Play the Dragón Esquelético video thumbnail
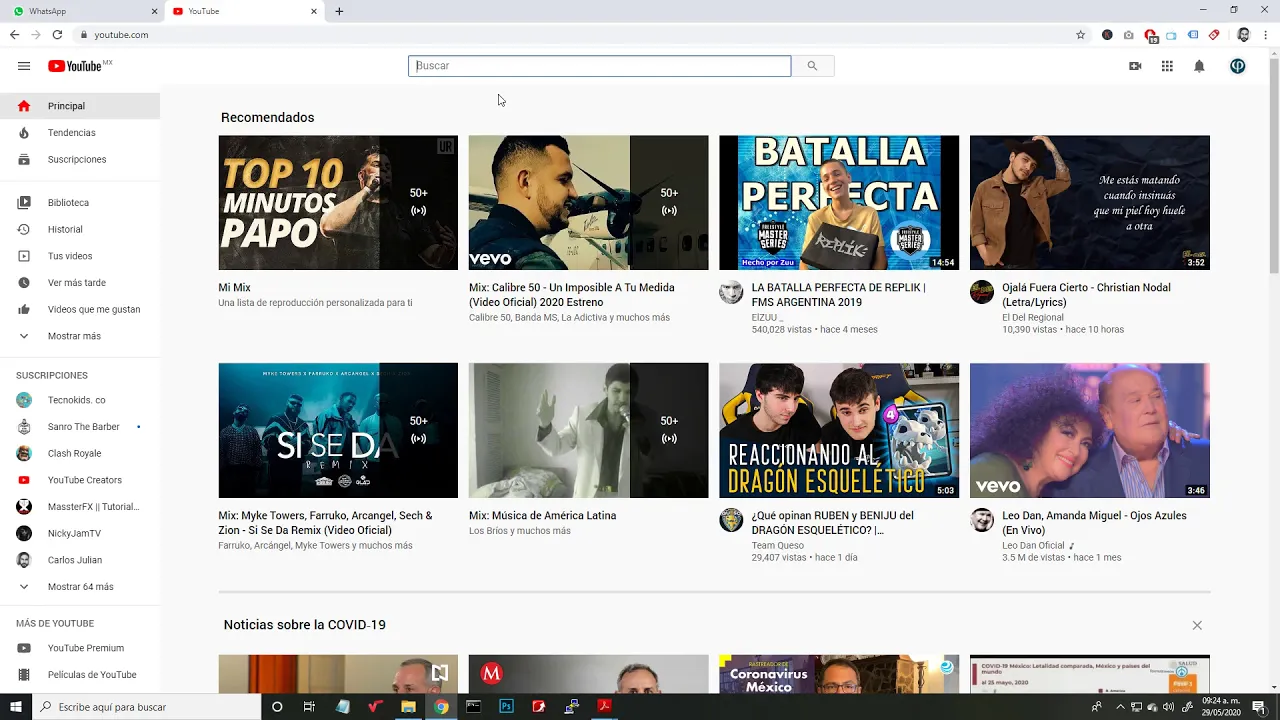1280x720 pixels. click(839, 430)
